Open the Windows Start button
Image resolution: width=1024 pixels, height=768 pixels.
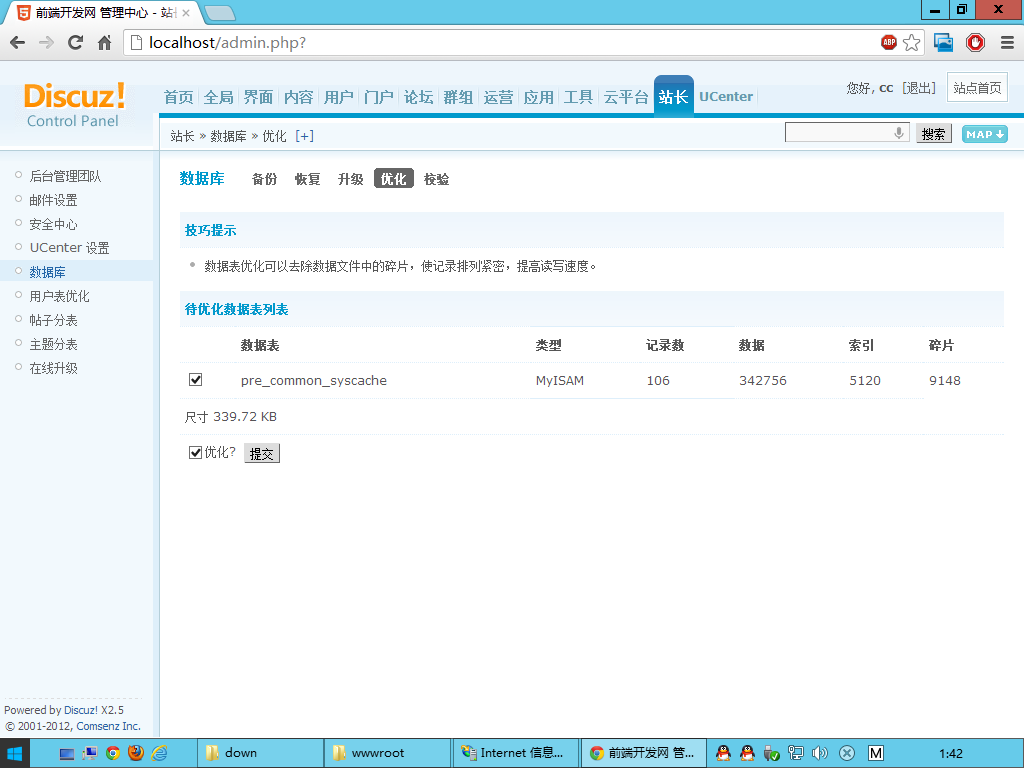[x=14, y=754]
